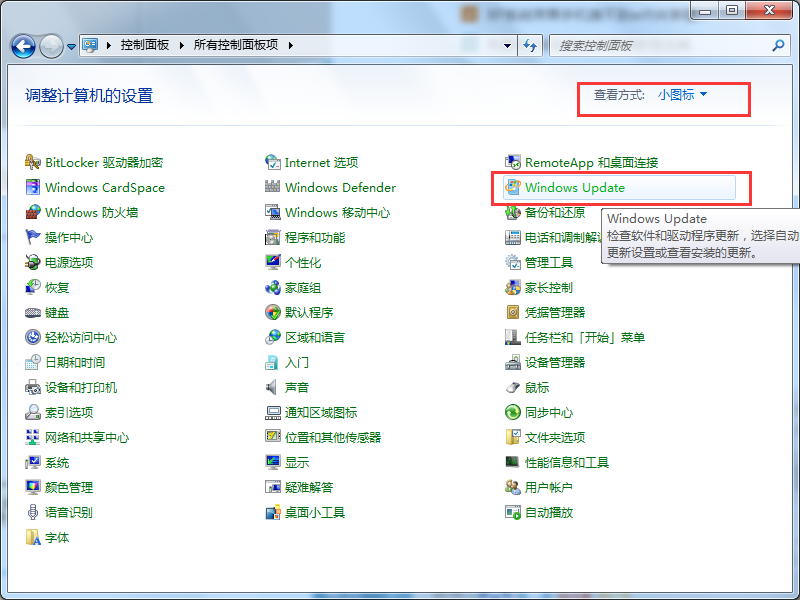
Task: Open the 语音识别 microphone icon
Action: click(33, 512)
